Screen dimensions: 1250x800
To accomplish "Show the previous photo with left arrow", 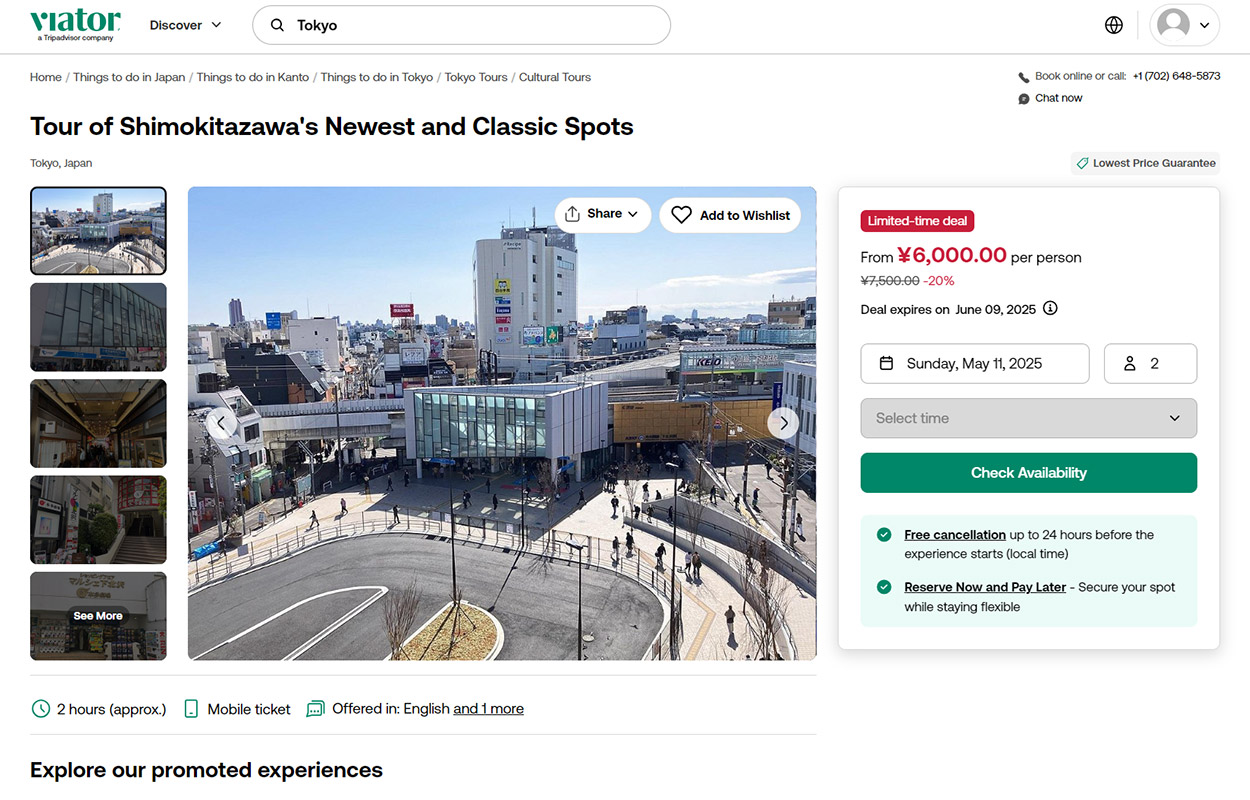I will click(221, 423).
